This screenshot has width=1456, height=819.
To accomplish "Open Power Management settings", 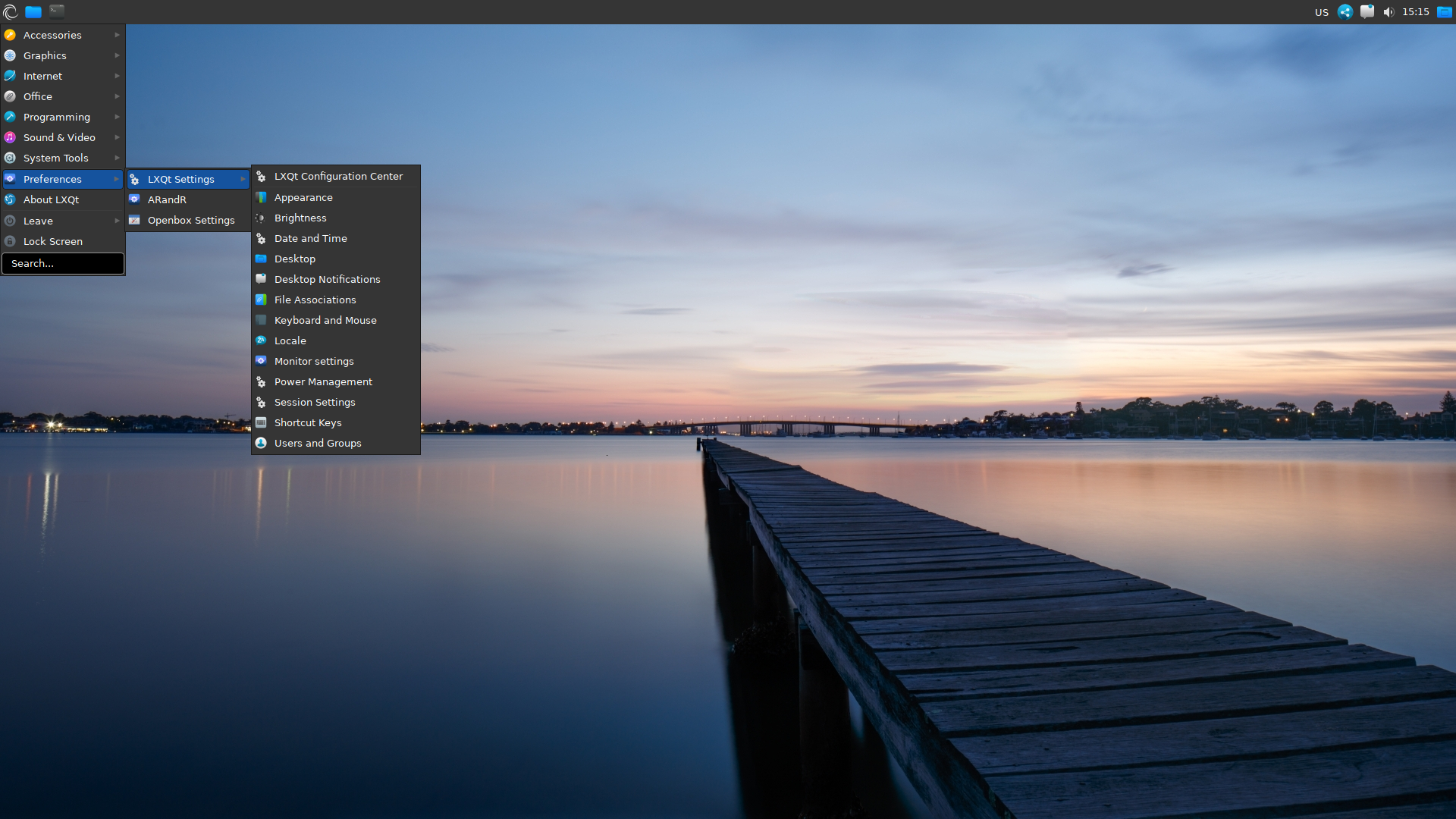I will point(336,381).
